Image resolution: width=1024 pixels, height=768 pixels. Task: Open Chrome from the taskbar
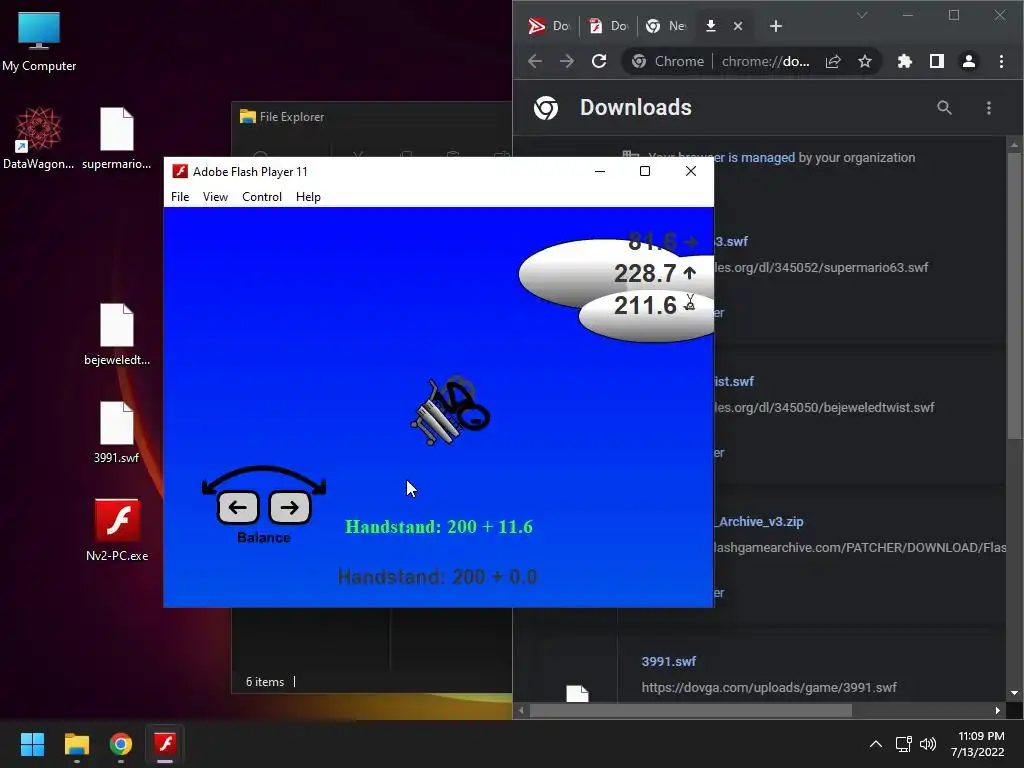point(121,744)
